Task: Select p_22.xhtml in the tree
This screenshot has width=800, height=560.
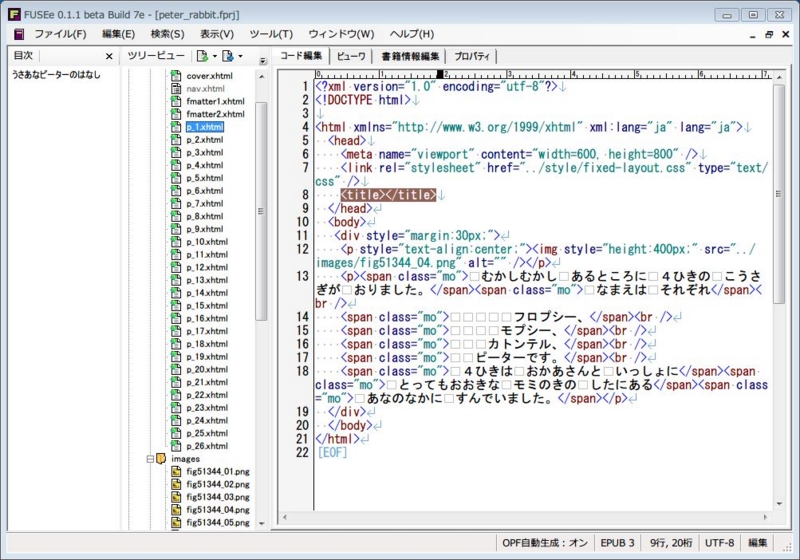Action: click(207, 395)
